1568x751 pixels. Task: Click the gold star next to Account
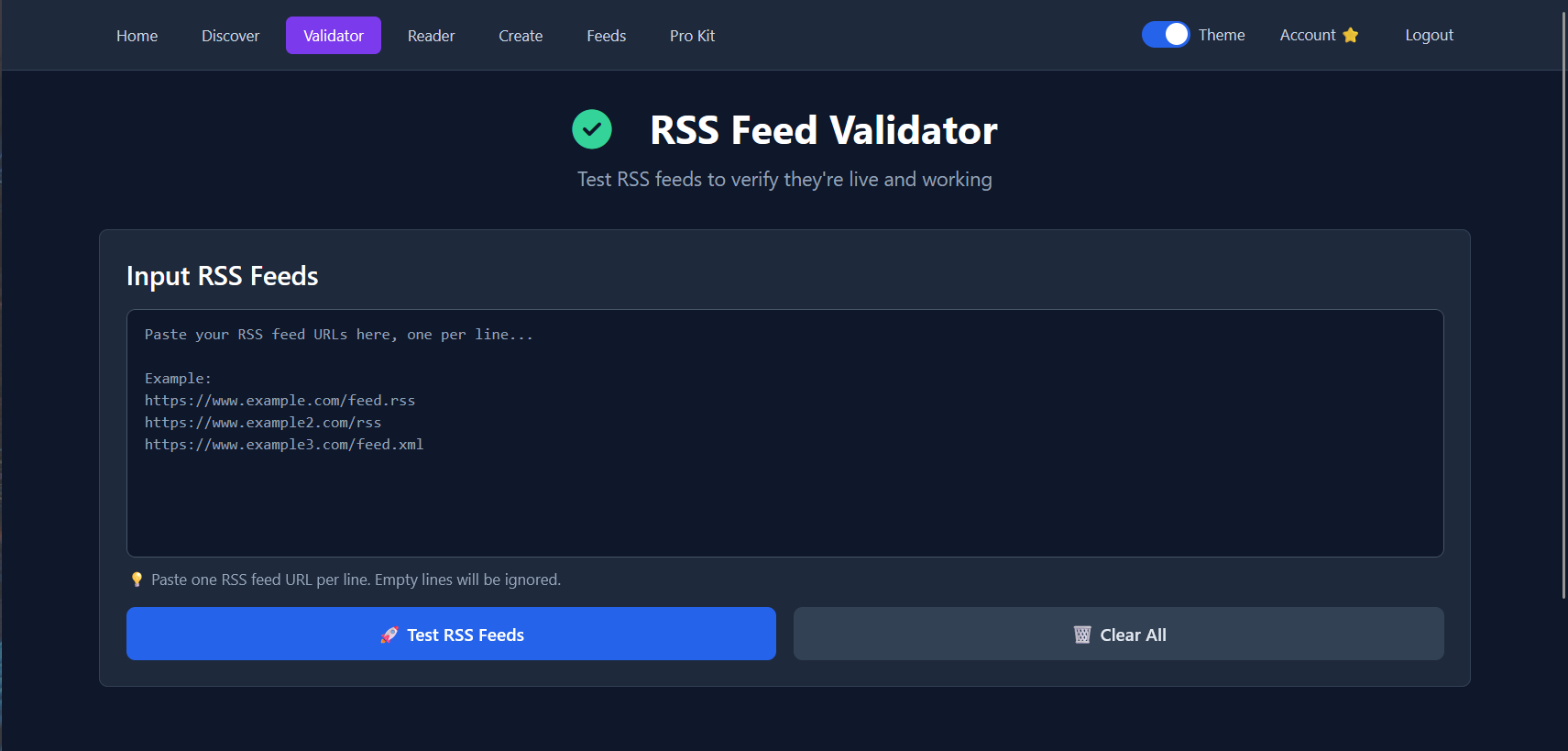coord(1350,35)
